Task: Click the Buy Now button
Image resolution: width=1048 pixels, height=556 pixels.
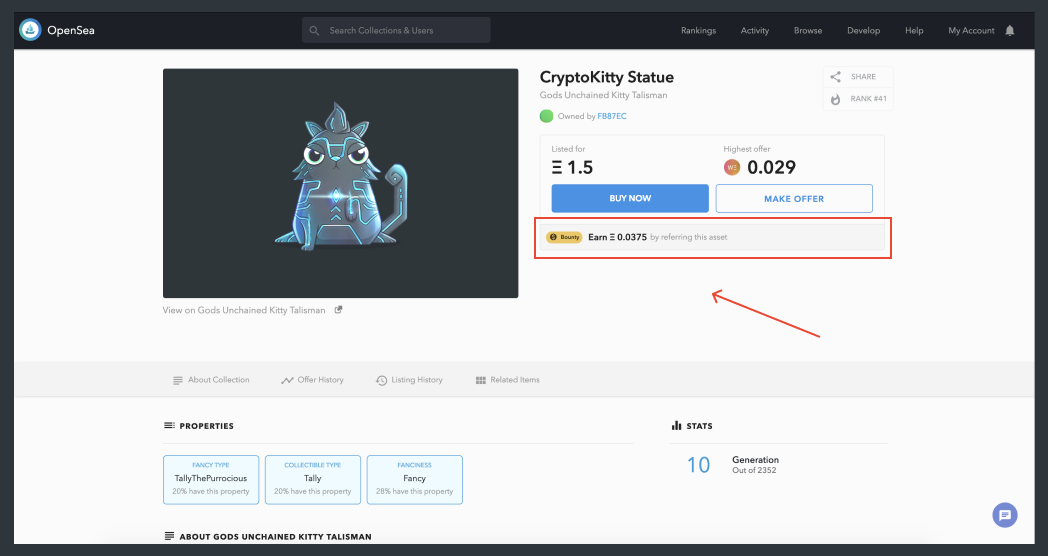Action: 630,198
